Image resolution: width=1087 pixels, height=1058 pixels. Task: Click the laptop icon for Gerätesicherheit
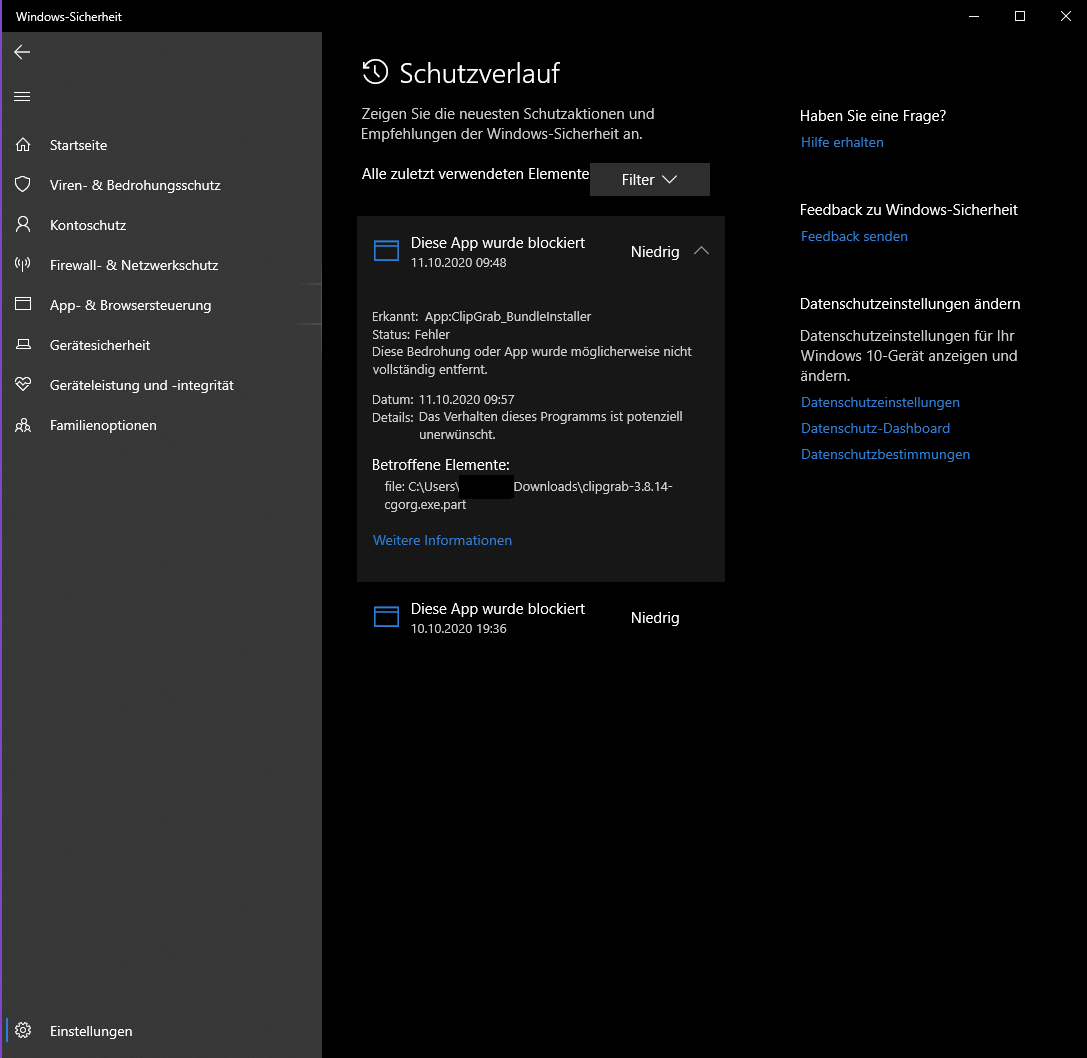[x=23, y=345]
